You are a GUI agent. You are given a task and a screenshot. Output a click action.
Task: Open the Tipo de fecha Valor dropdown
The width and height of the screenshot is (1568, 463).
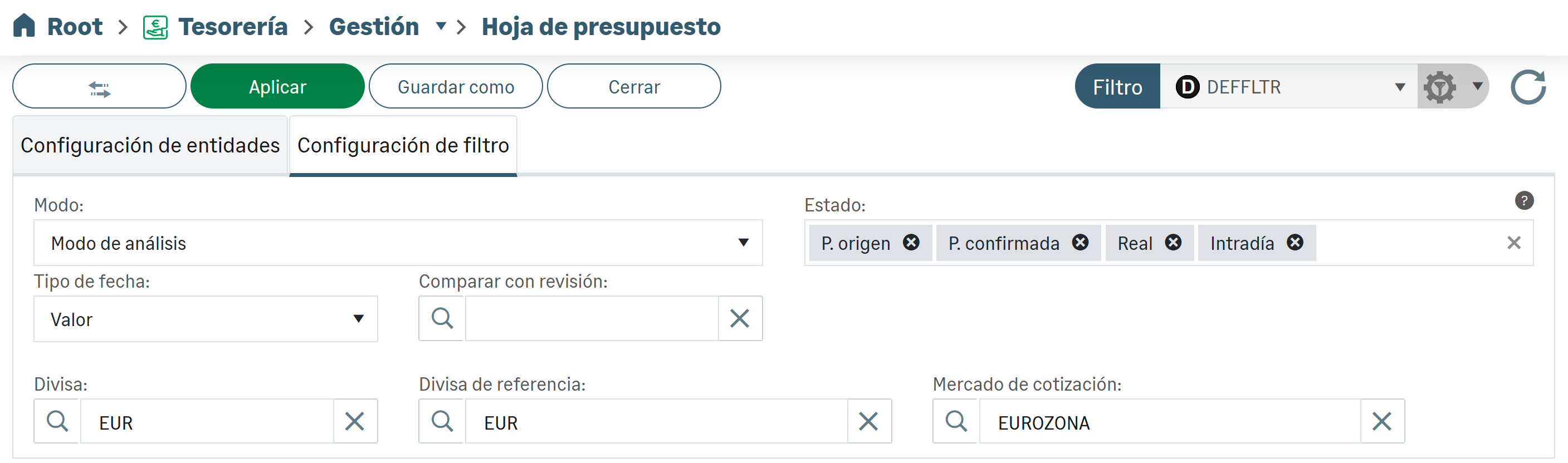[359, 319]
